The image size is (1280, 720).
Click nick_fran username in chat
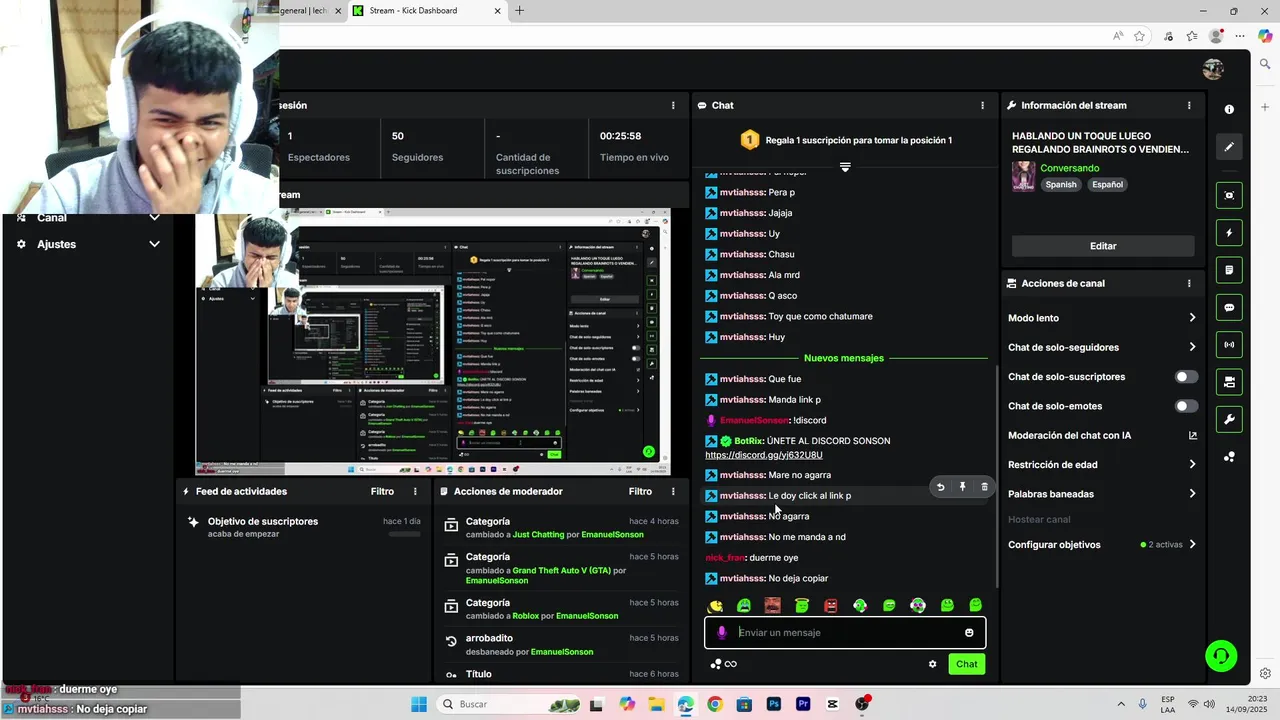click(725, 558)
